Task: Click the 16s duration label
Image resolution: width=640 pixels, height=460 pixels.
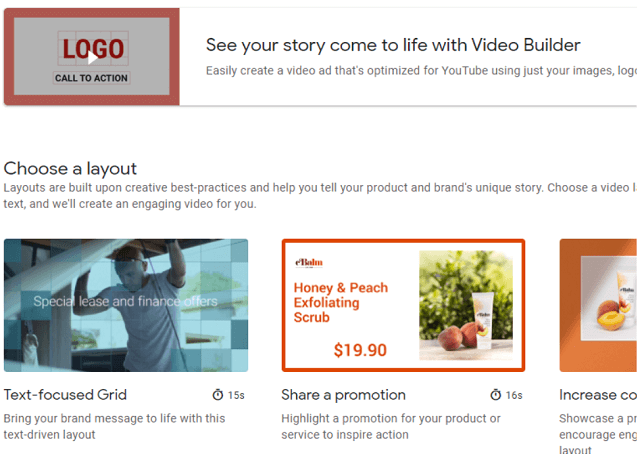Action: click(x=514, y=395)
